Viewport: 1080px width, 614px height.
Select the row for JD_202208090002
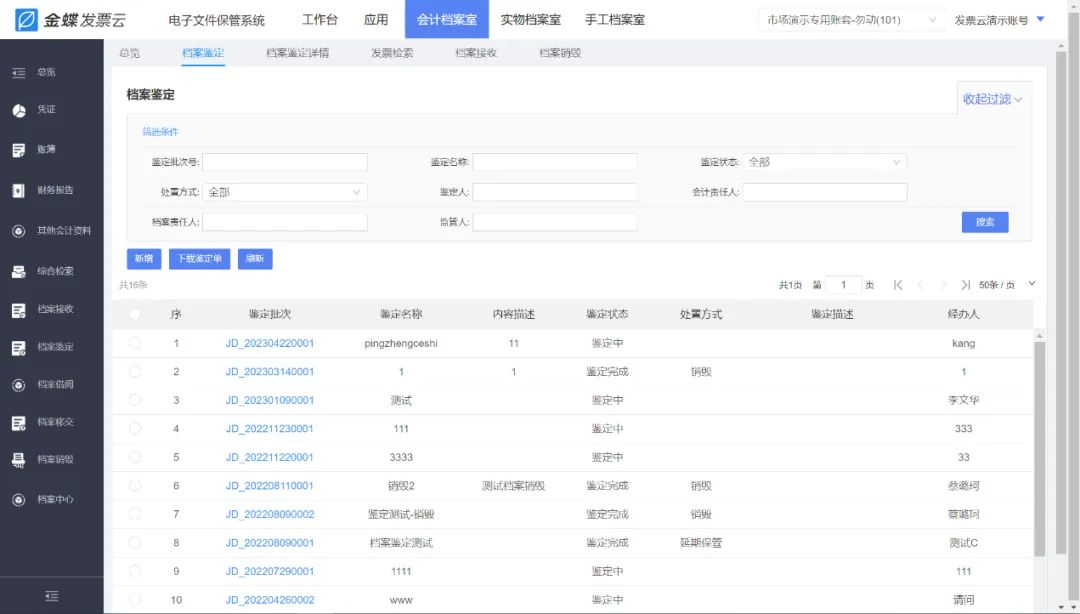click(135, 514)
